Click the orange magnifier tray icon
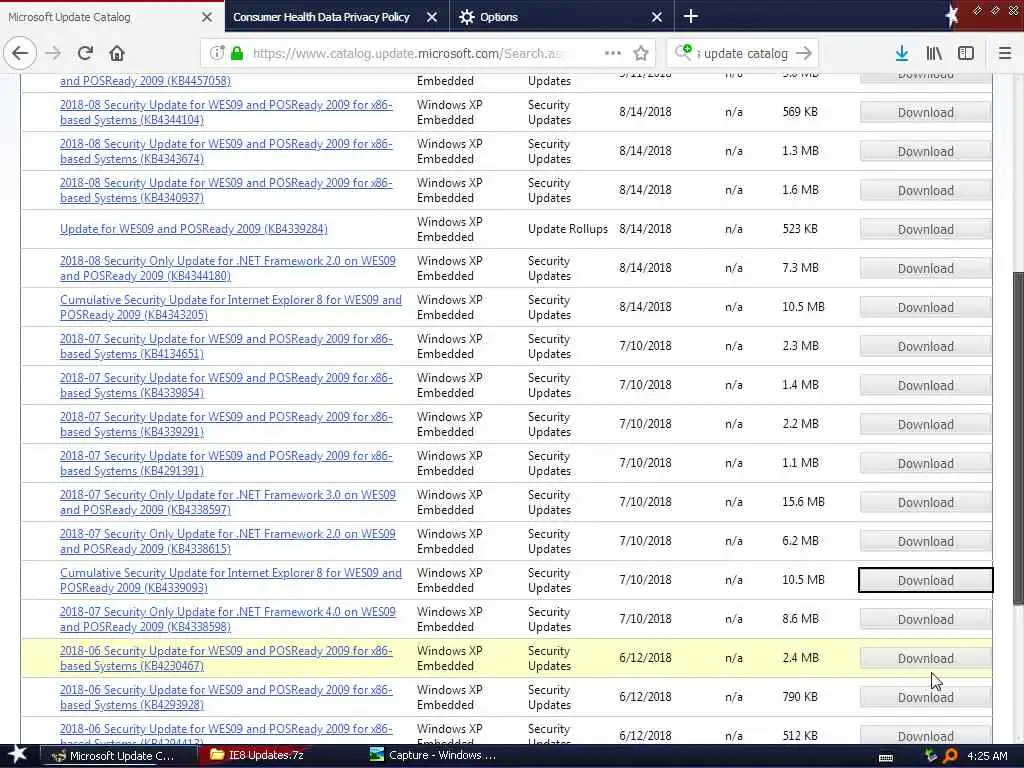Screen dimensions: 1024x768 tap(950, 756)
